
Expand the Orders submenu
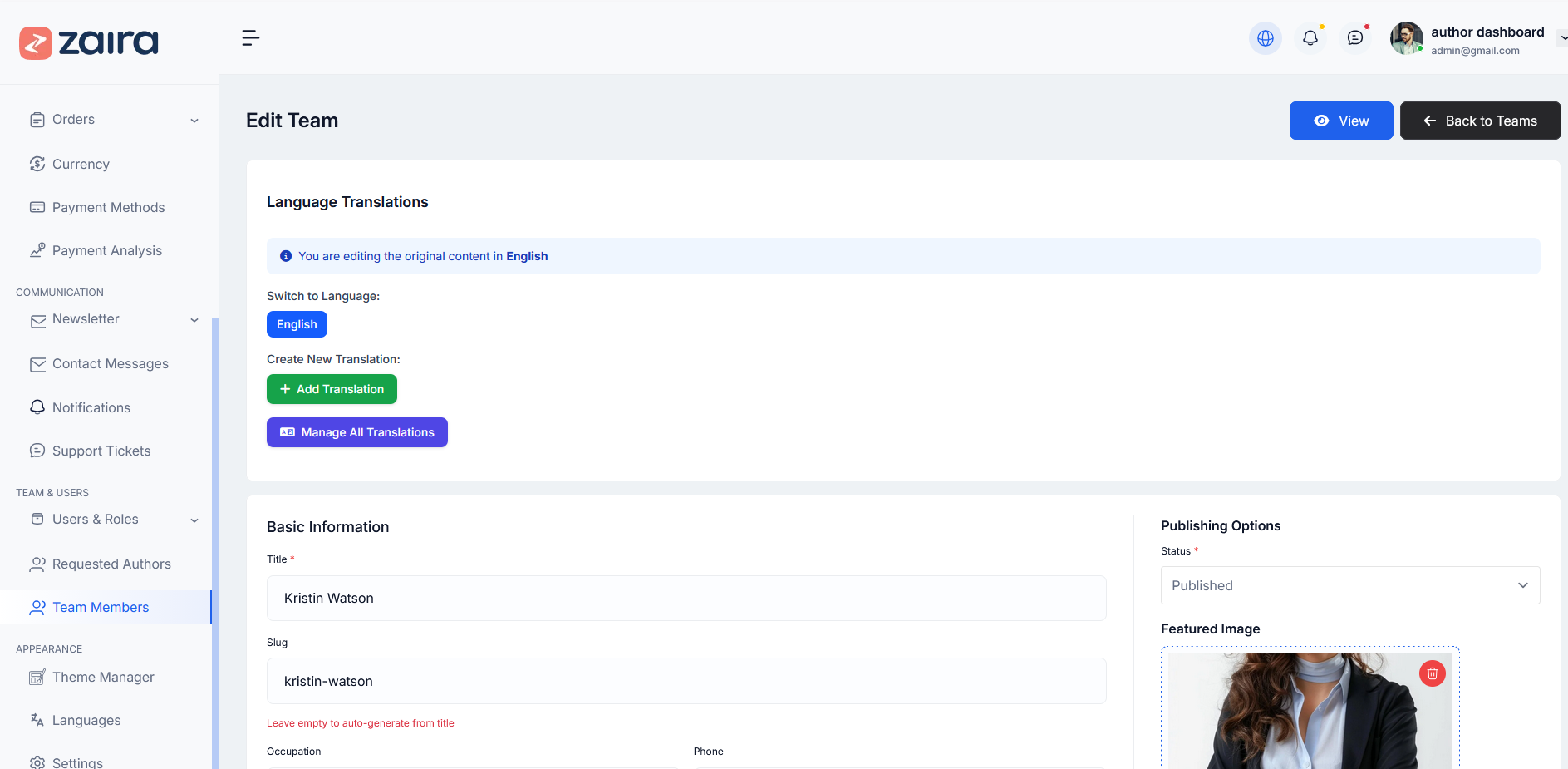[x=194, y=121]
